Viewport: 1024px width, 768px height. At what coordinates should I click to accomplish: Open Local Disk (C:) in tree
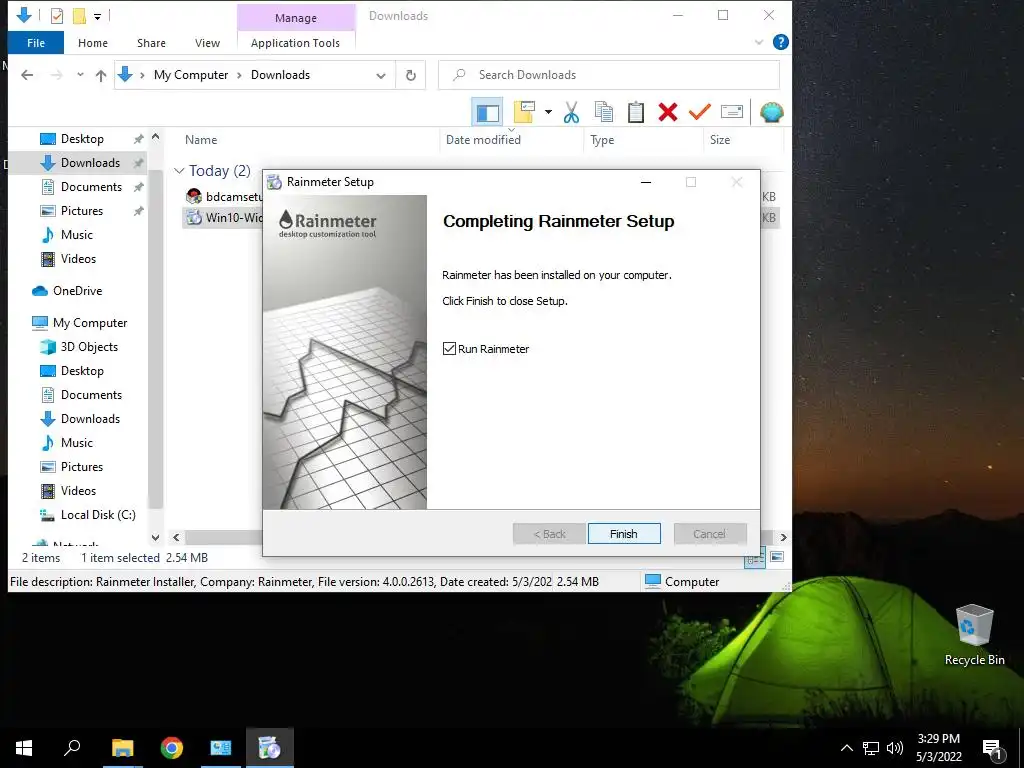(x=98, y=515)
